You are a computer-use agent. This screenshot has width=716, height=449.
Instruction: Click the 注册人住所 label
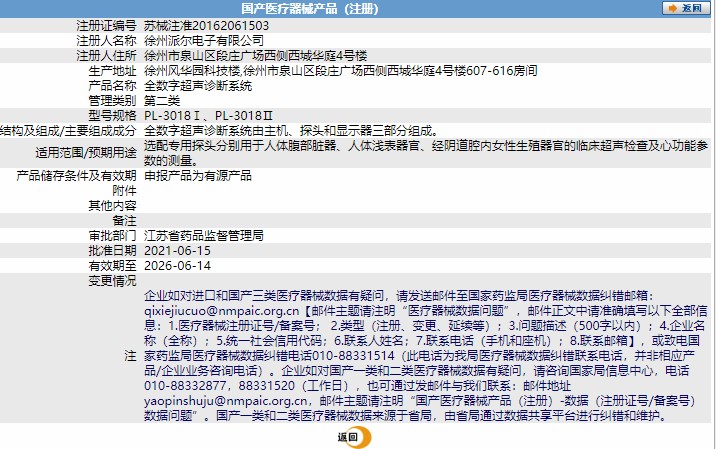pos(106,56)
